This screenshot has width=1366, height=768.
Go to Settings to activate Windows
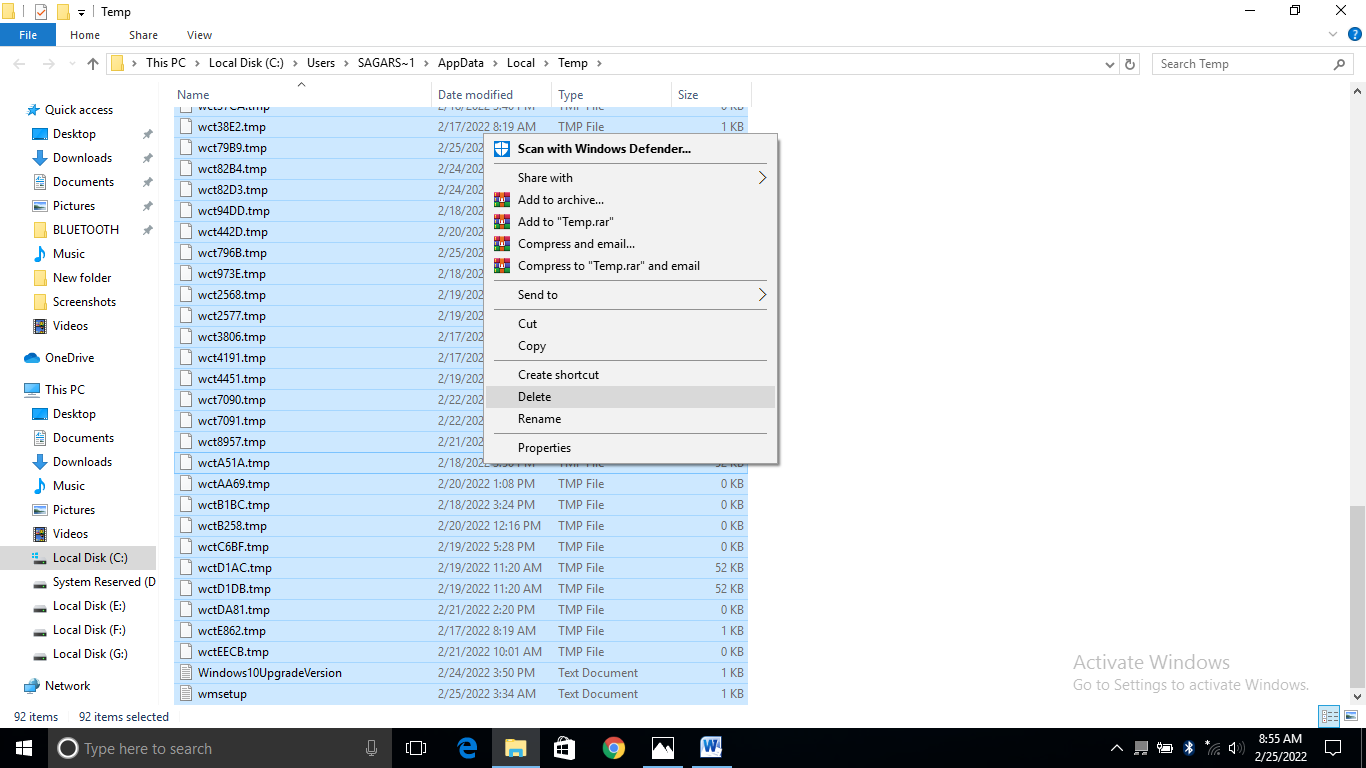pyautogui.click(x=1190, y=685)
